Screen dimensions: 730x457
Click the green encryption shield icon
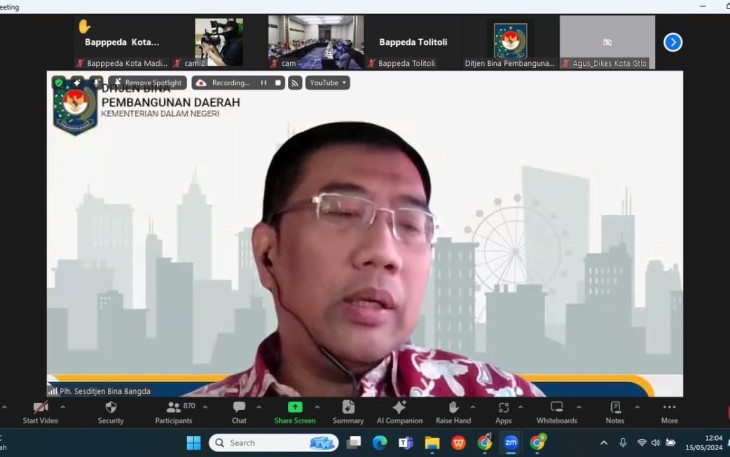tap(59, 83)
